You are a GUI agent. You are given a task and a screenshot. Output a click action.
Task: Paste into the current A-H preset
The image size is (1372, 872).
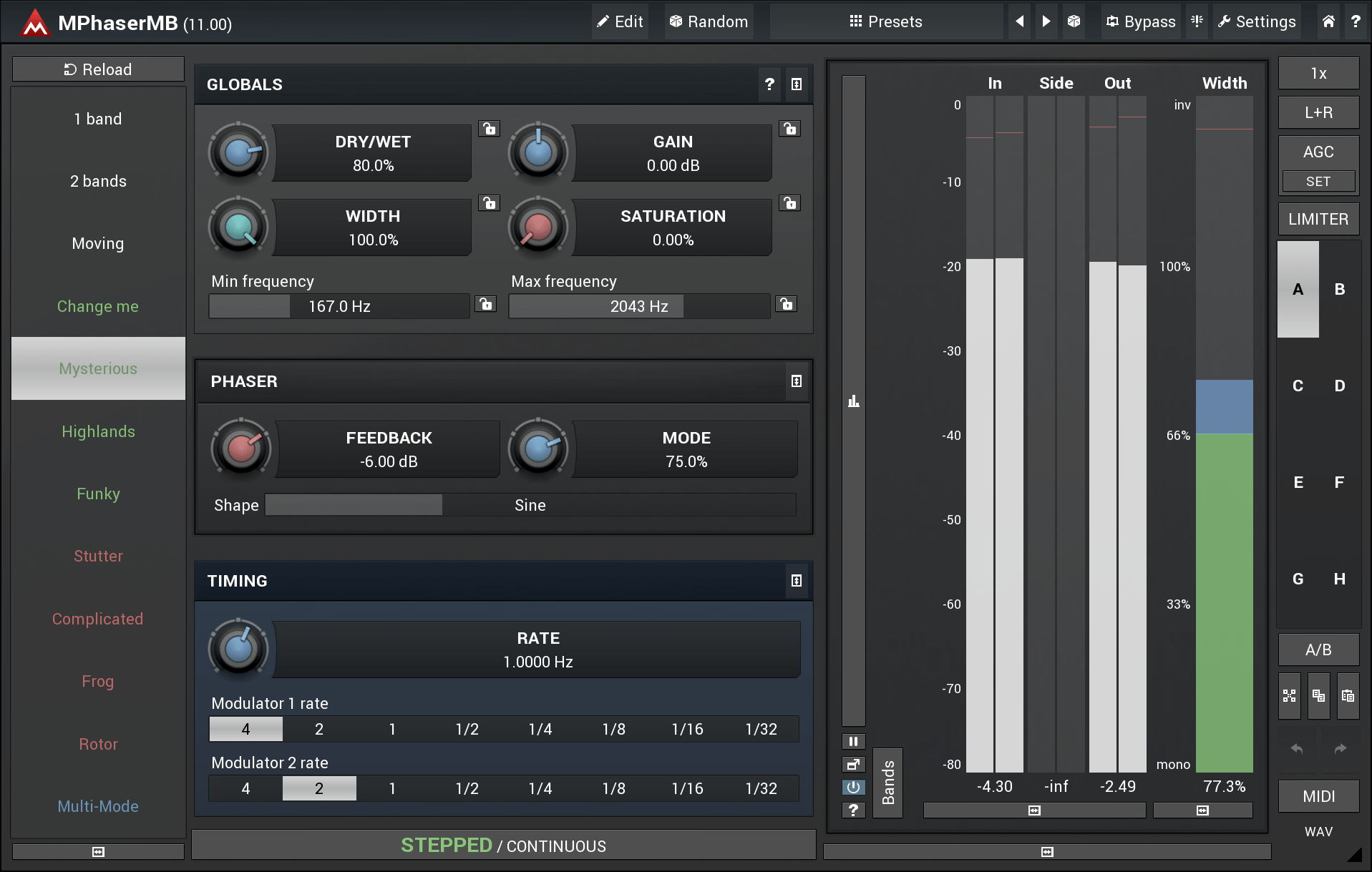pos(1348,695)
